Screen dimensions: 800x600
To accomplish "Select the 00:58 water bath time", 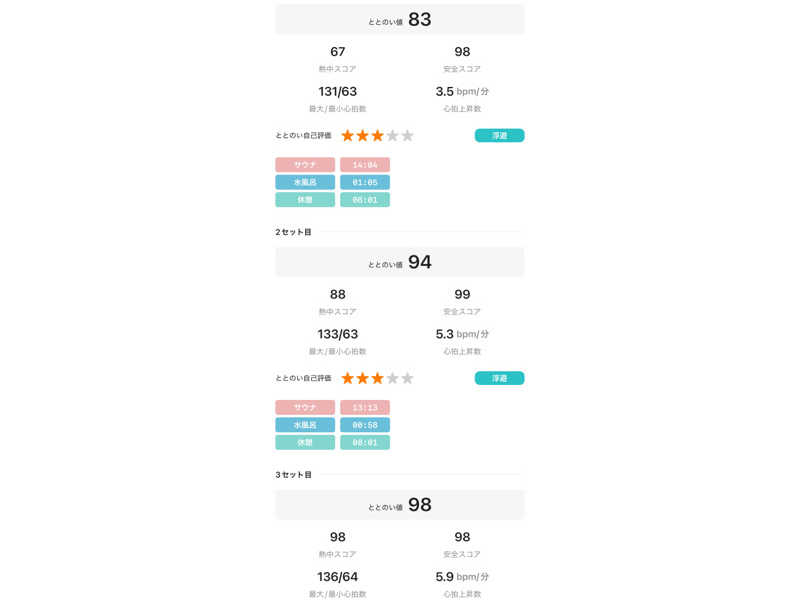I will click(x=365, y=425).
